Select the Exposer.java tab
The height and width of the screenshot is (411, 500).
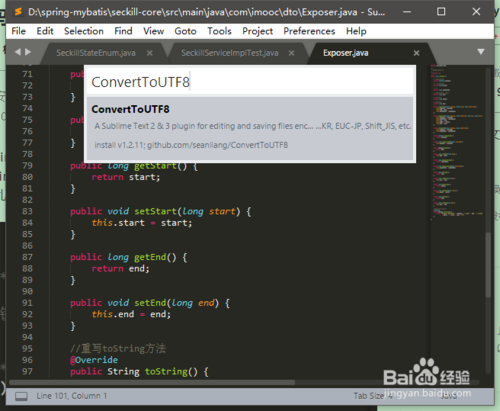tap(346, 53)
